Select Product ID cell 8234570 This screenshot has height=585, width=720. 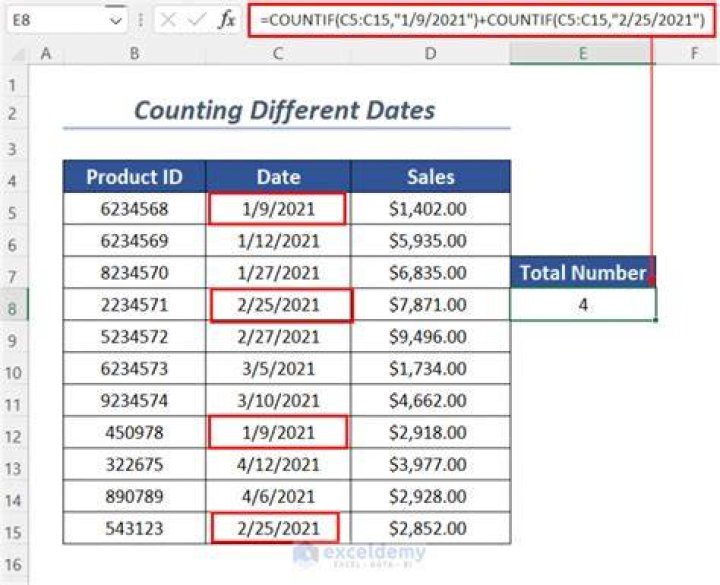(x=135, y=273)
